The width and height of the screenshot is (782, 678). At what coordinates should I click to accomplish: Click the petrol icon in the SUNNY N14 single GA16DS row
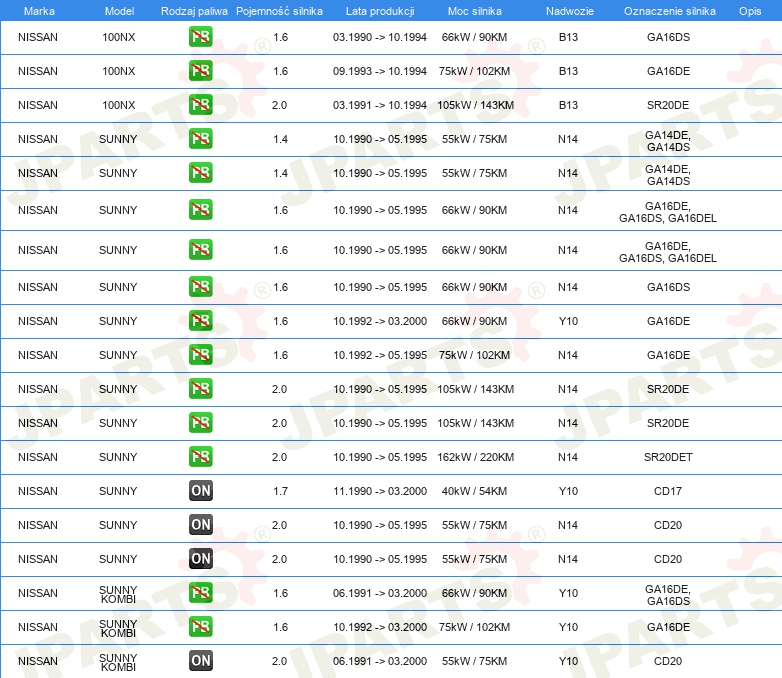tap(200, 287)
